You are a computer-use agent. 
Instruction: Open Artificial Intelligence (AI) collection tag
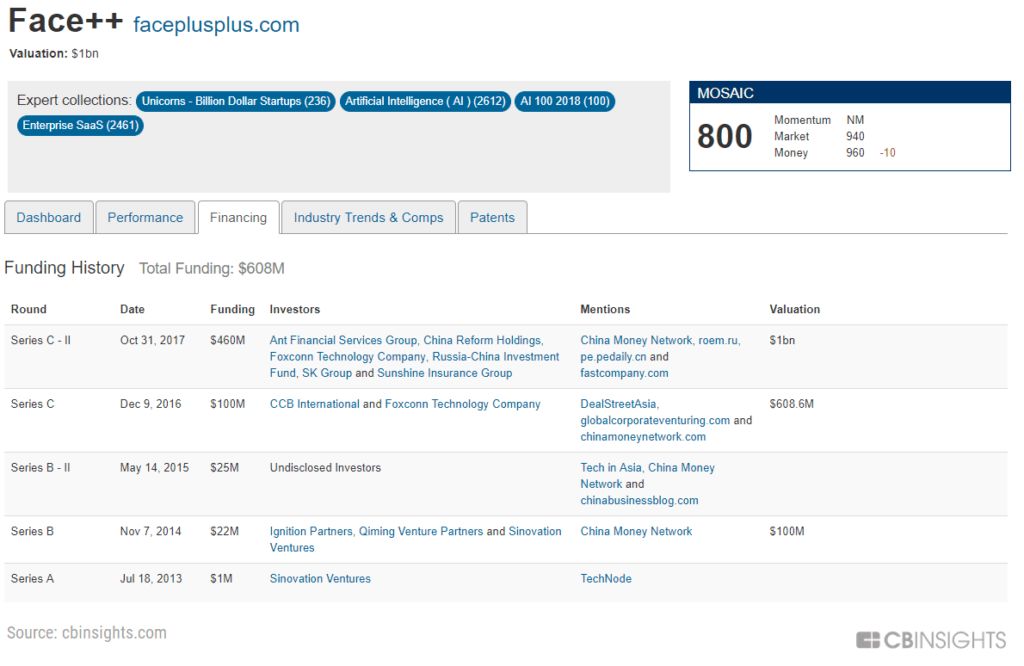[425, 101]
